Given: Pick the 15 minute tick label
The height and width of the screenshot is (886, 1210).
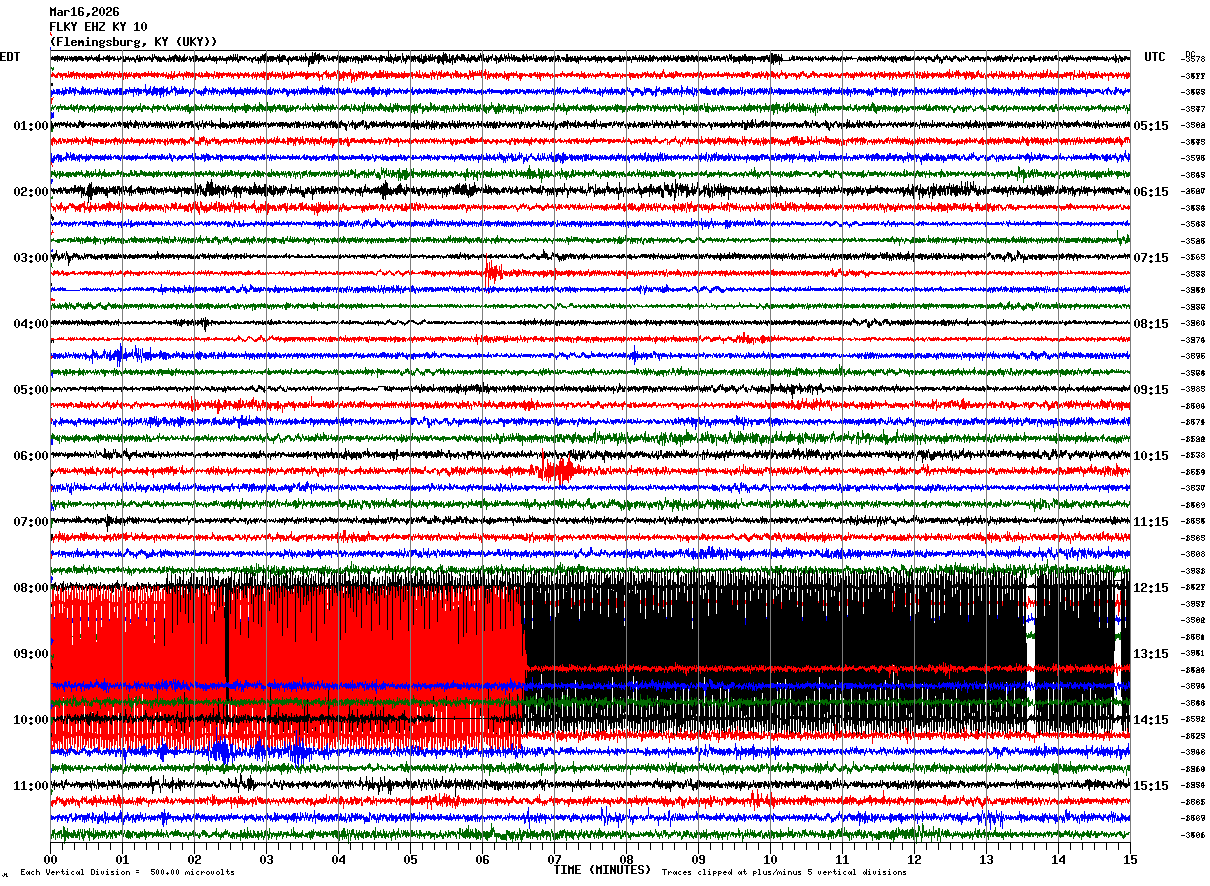Looking at the screenshot, I should [1130, 860].
